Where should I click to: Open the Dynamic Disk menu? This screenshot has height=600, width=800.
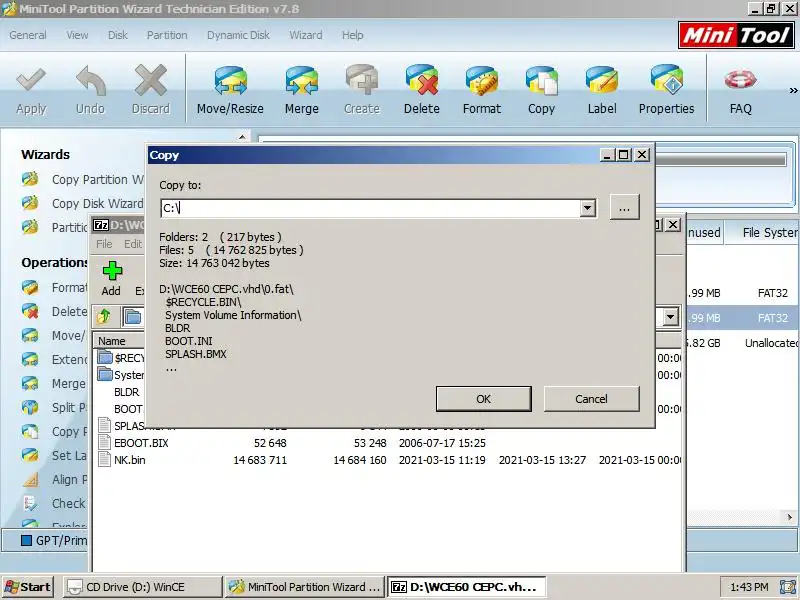pyautogui.click(x=238, y=35)
